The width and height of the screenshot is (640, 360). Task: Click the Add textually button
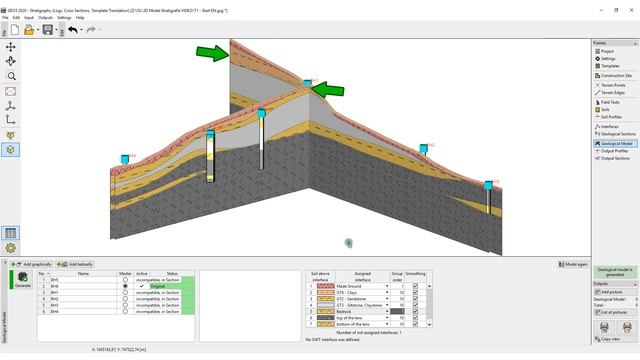pos(75,264)
